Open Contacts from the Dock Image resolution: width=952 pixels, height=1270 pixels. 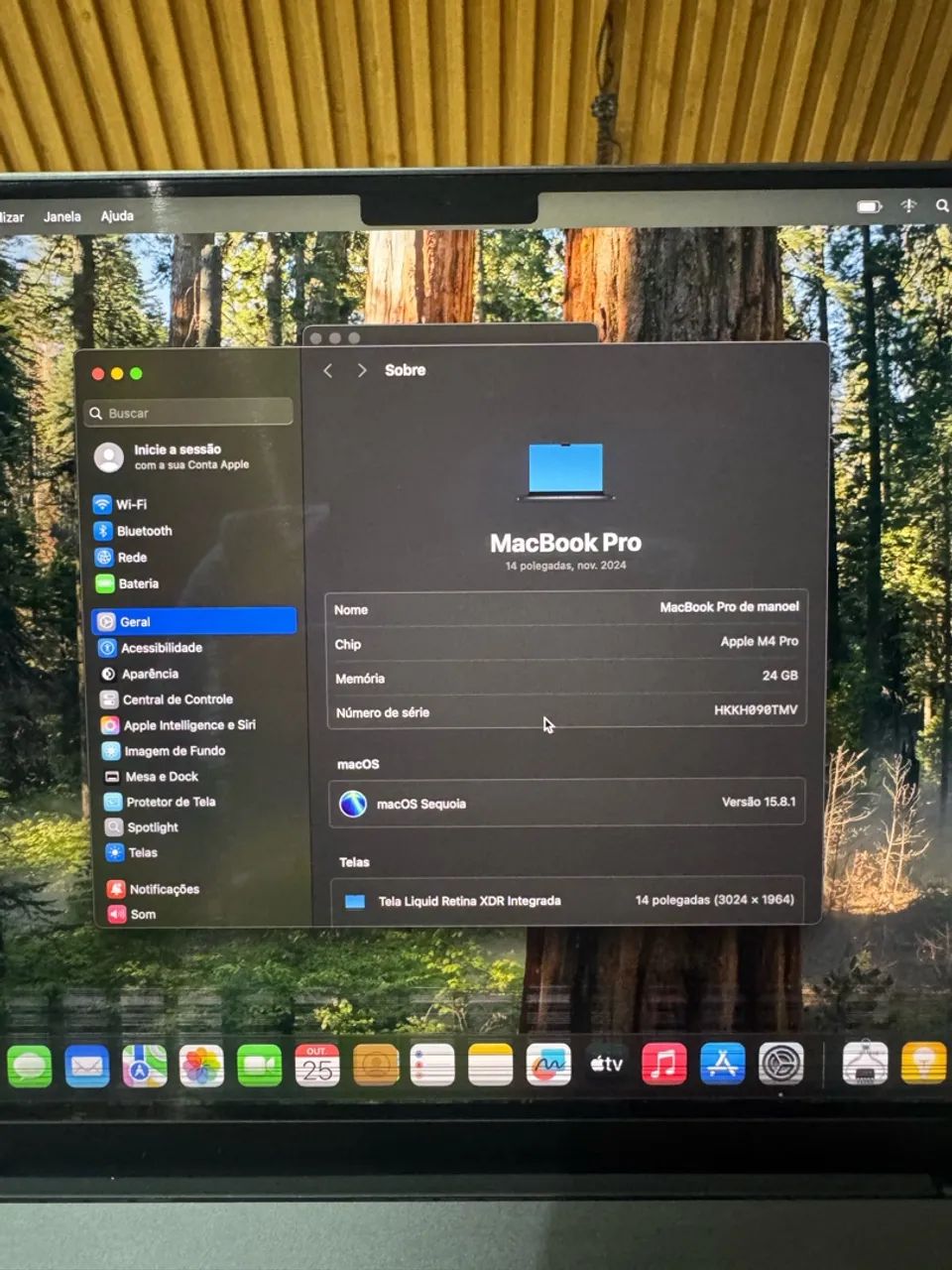[x=376, y=1066]
